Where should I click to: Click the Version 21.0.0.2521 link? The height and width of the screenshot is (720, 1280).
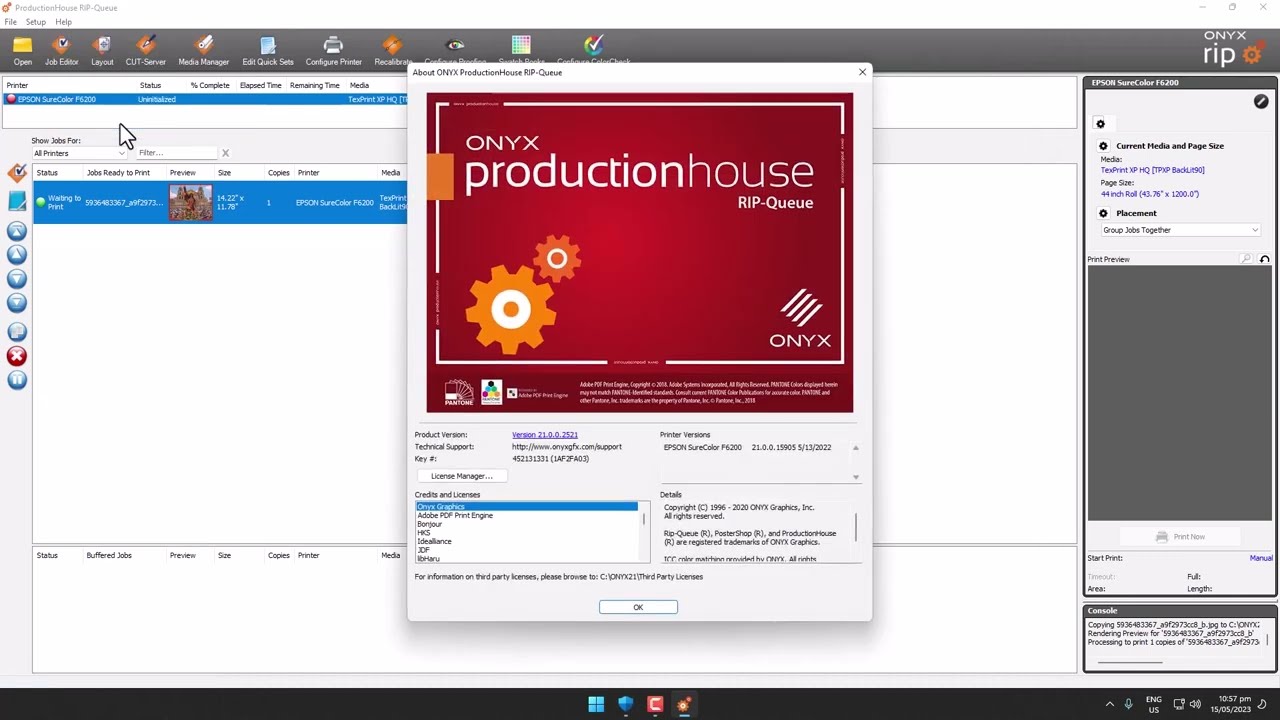coord(545,435)
